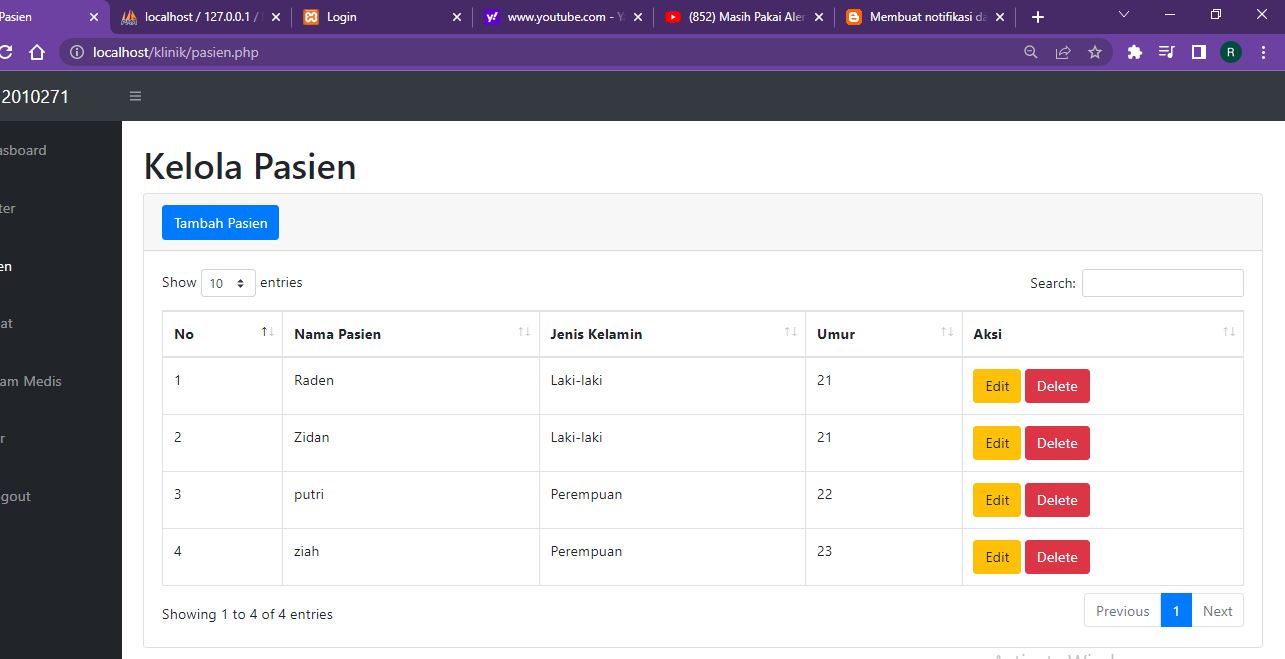This screenshot has height=659, width=1285.
Task: Click the Search input field
Action: click(x=1162, y=283)
